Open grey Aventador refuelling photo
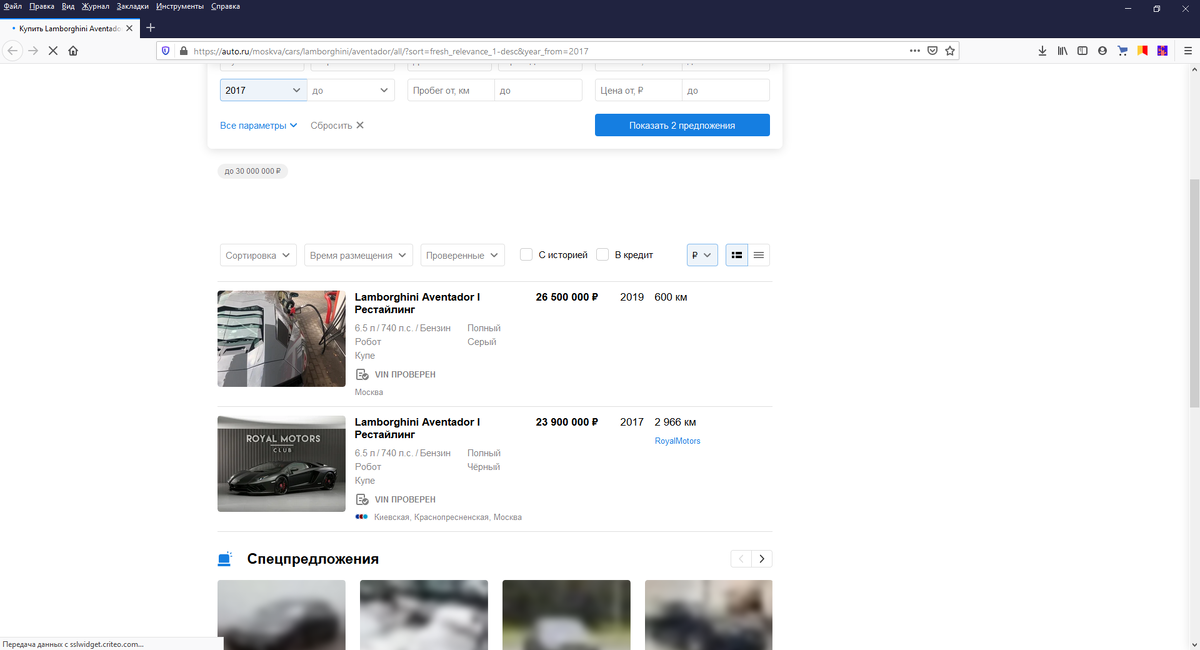Viewport: 1200px width, 650px height. (281, 338)
